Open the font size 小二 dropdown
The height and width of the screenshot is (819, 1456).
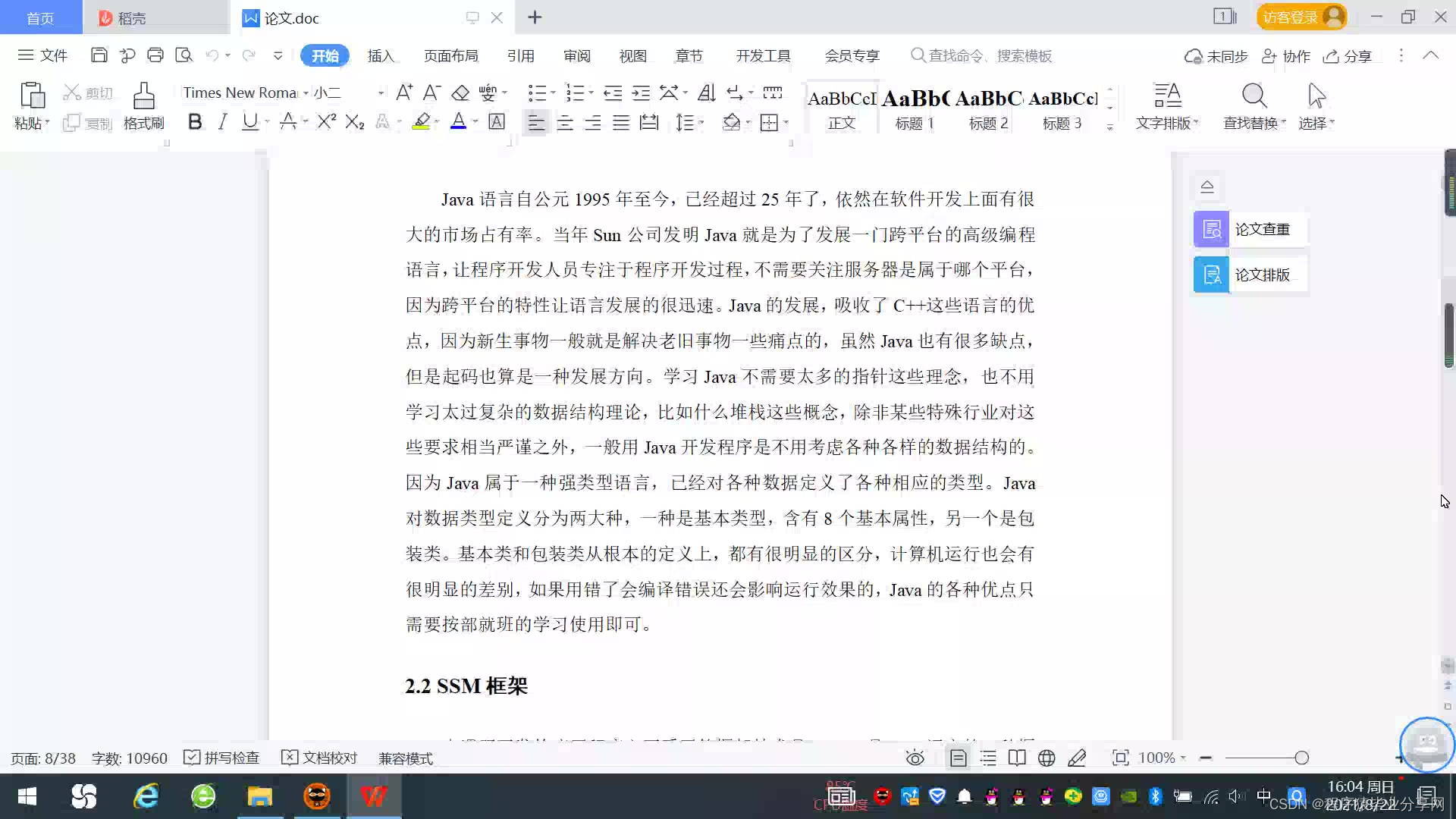click(381, 93)
